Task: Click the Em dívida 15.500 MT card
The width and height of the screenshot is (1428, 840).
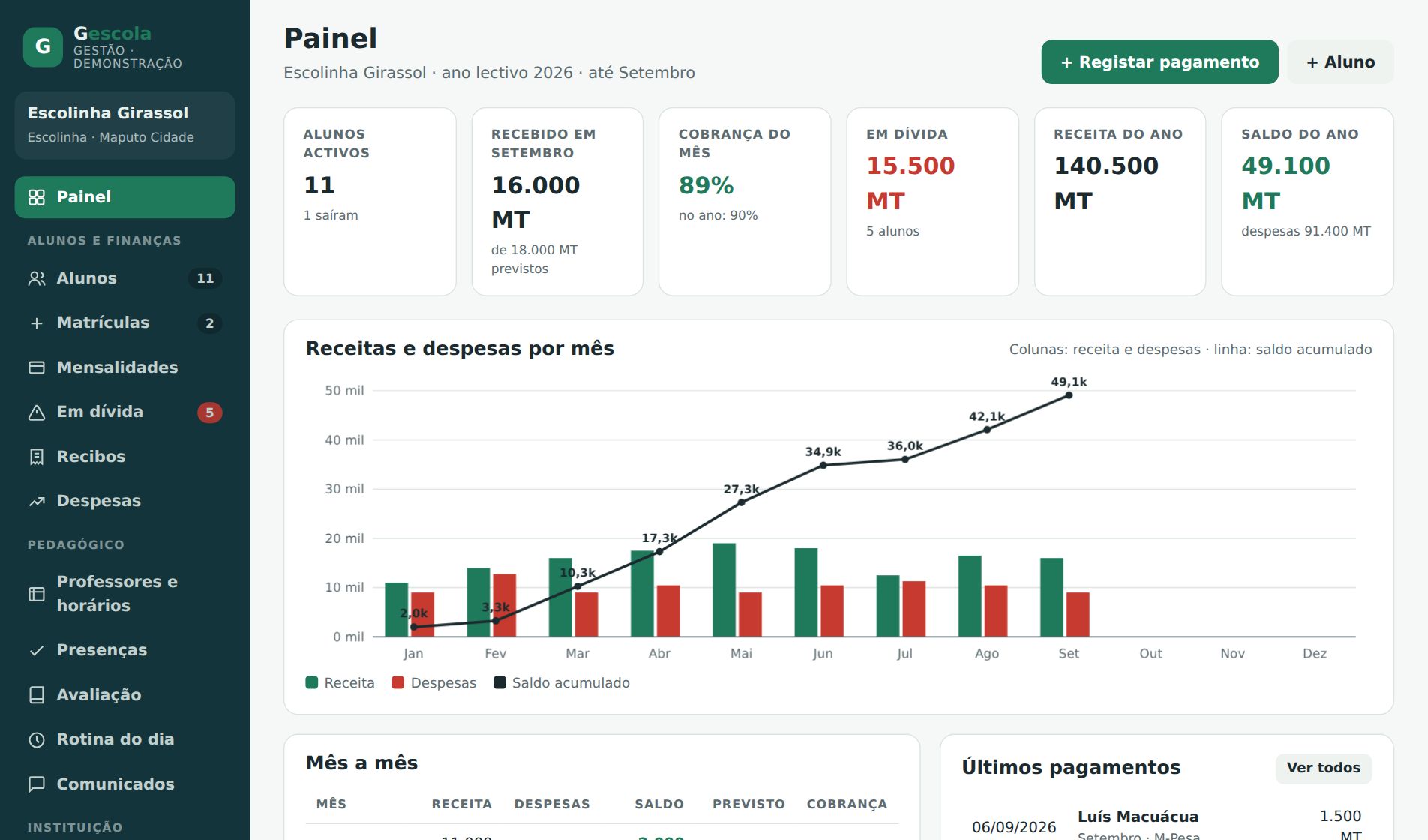Action: 932,202
